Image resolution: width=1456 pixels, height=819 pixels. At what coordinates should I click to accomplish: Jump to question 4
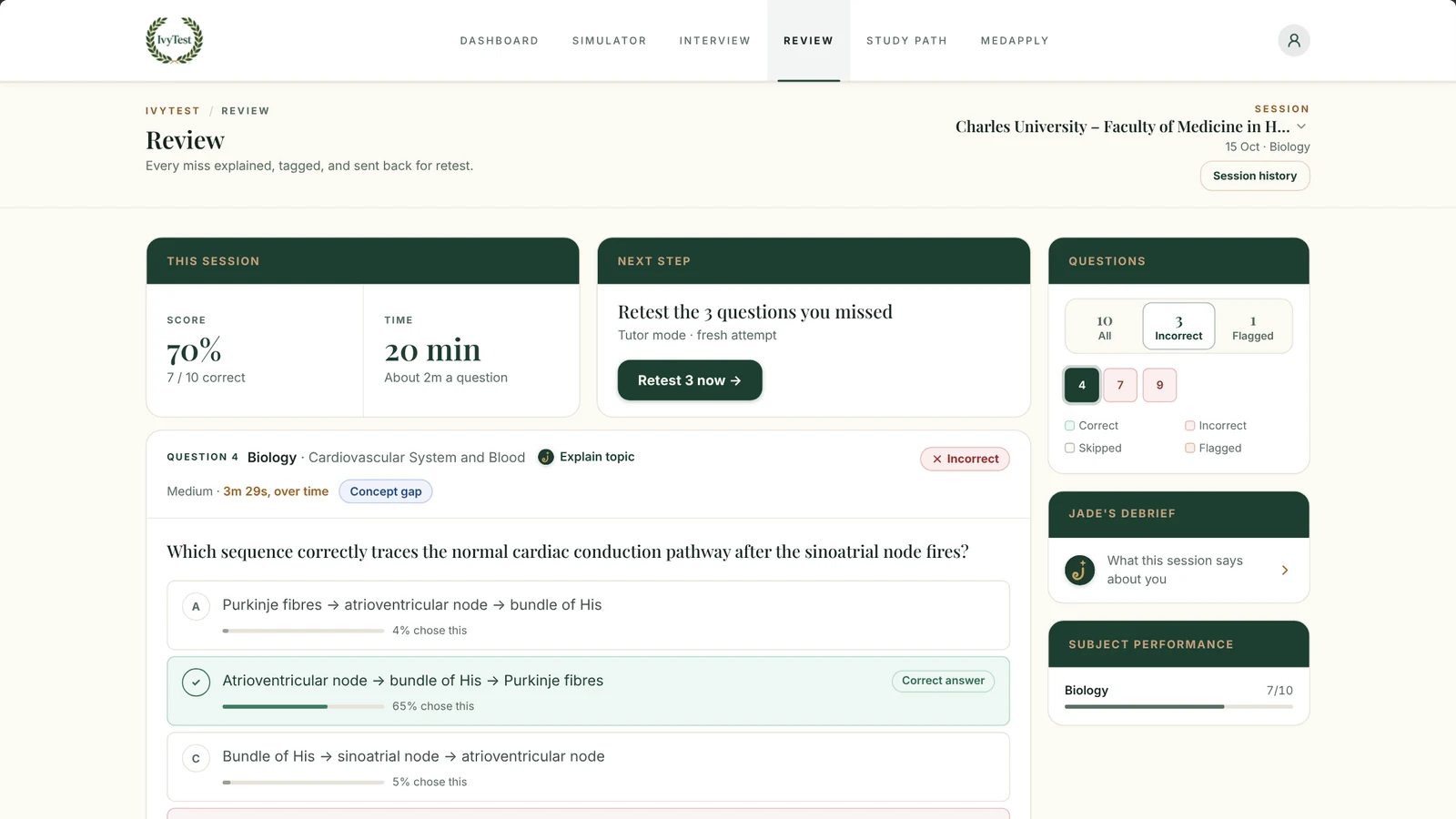pos(1082,385)
